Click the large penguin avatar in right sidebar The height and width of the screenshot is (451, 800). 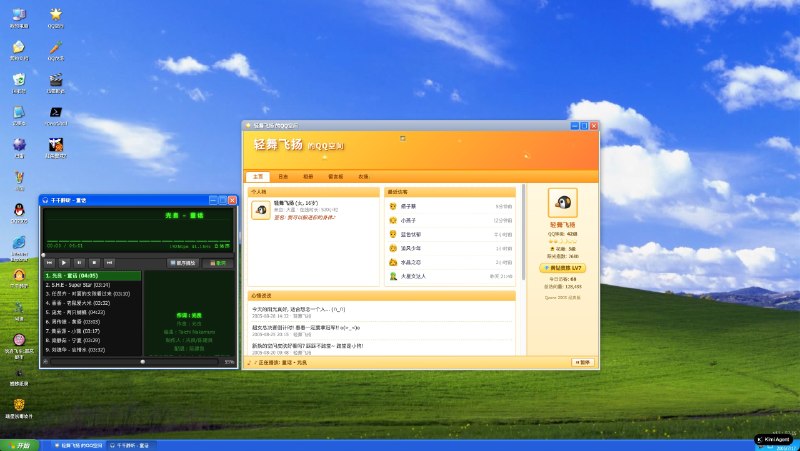click(x=563, y=203)
